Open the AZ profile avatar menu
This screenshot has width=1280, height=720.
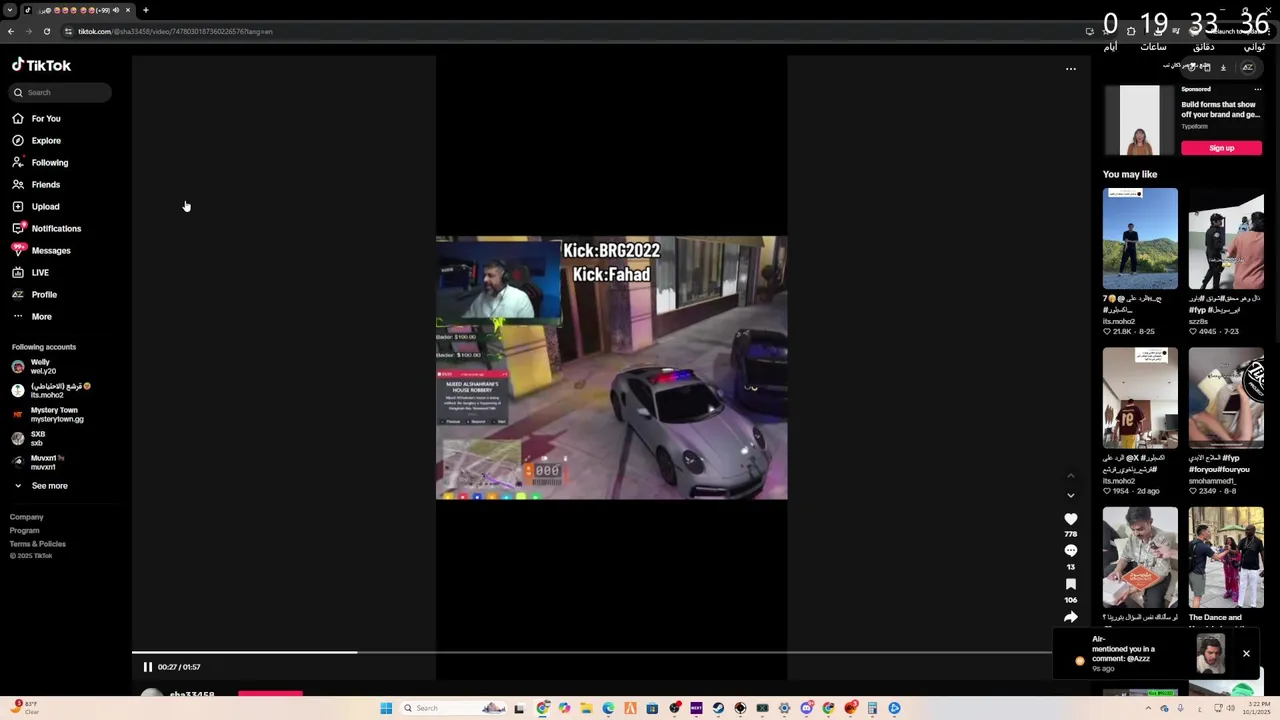pos(1248,67)
